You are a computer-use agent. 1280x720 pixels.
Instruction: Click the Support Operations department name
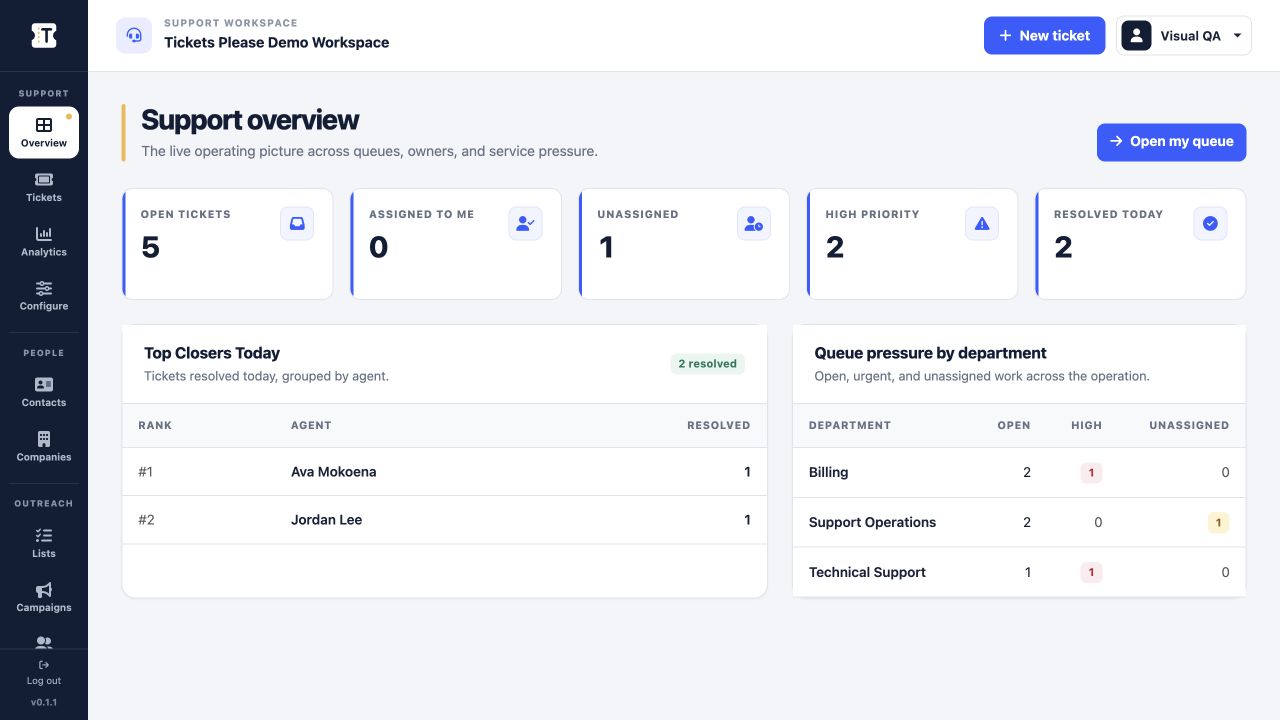click(872, 522)
